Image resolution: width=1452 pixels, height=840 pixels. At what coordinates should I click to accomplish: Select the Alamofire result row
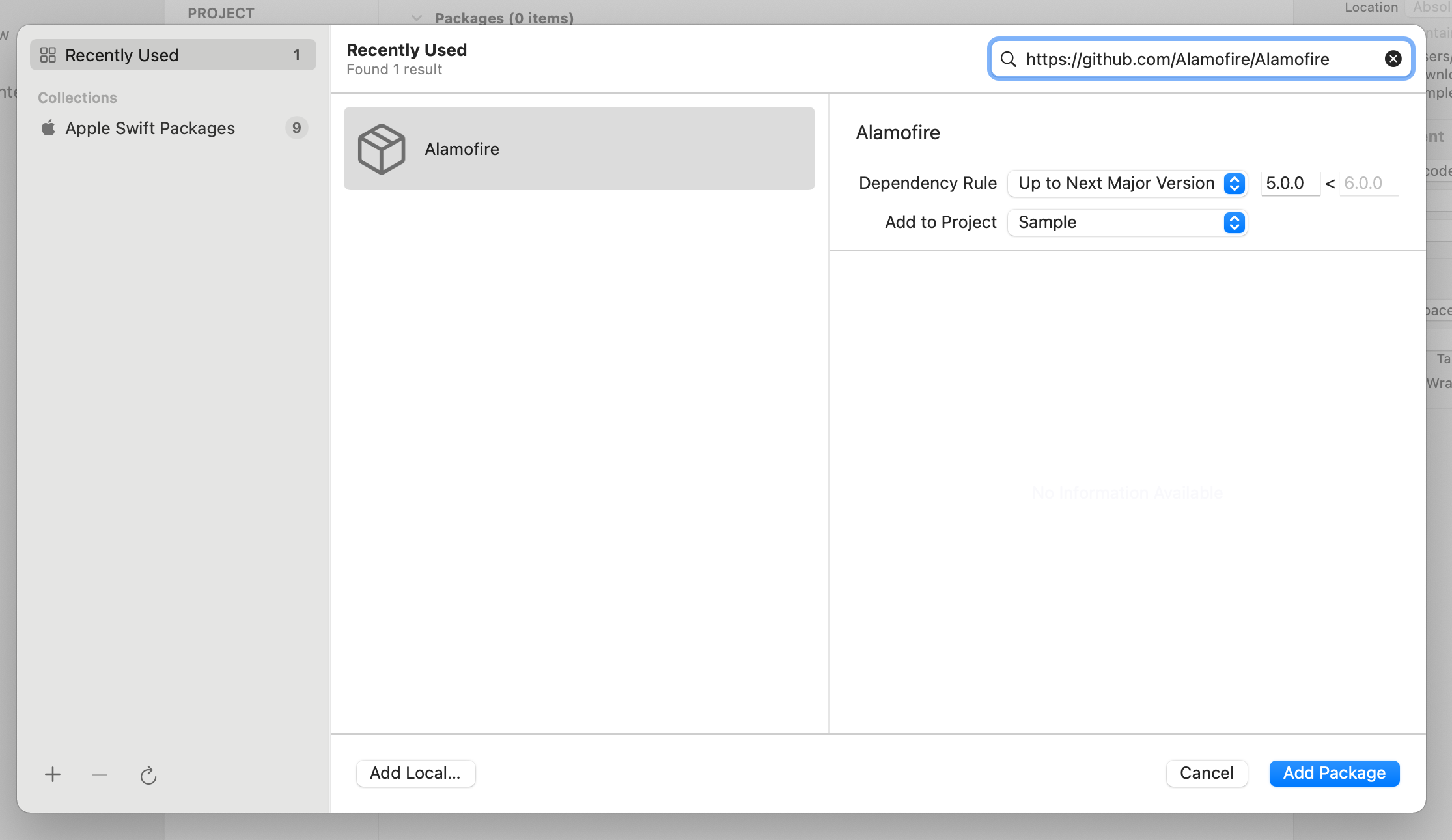tap(579, 148)
